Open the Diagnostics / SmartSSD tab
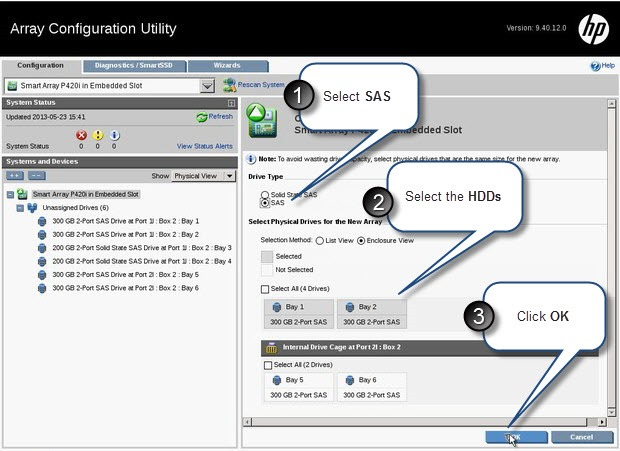 (x=134, y=66)
